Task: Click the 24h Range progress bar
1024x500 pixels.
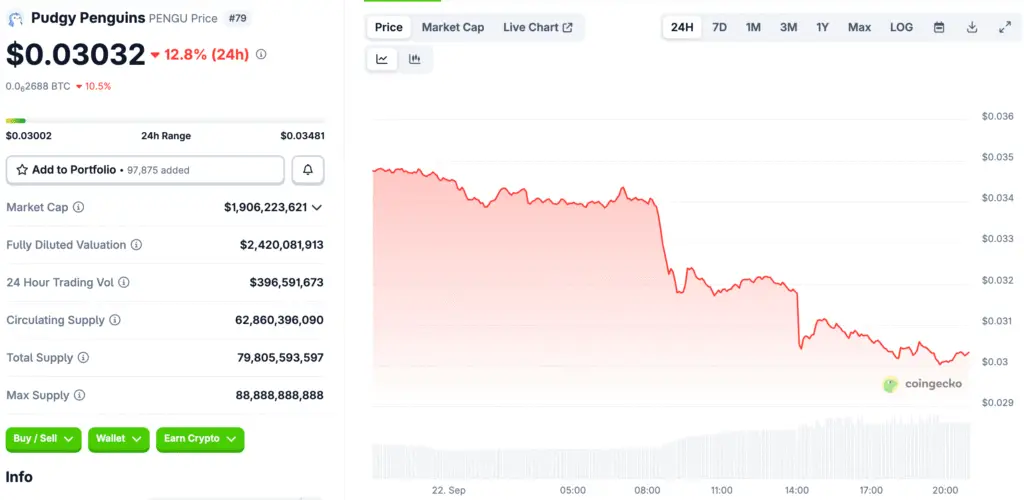Action: tap(165, 121)
